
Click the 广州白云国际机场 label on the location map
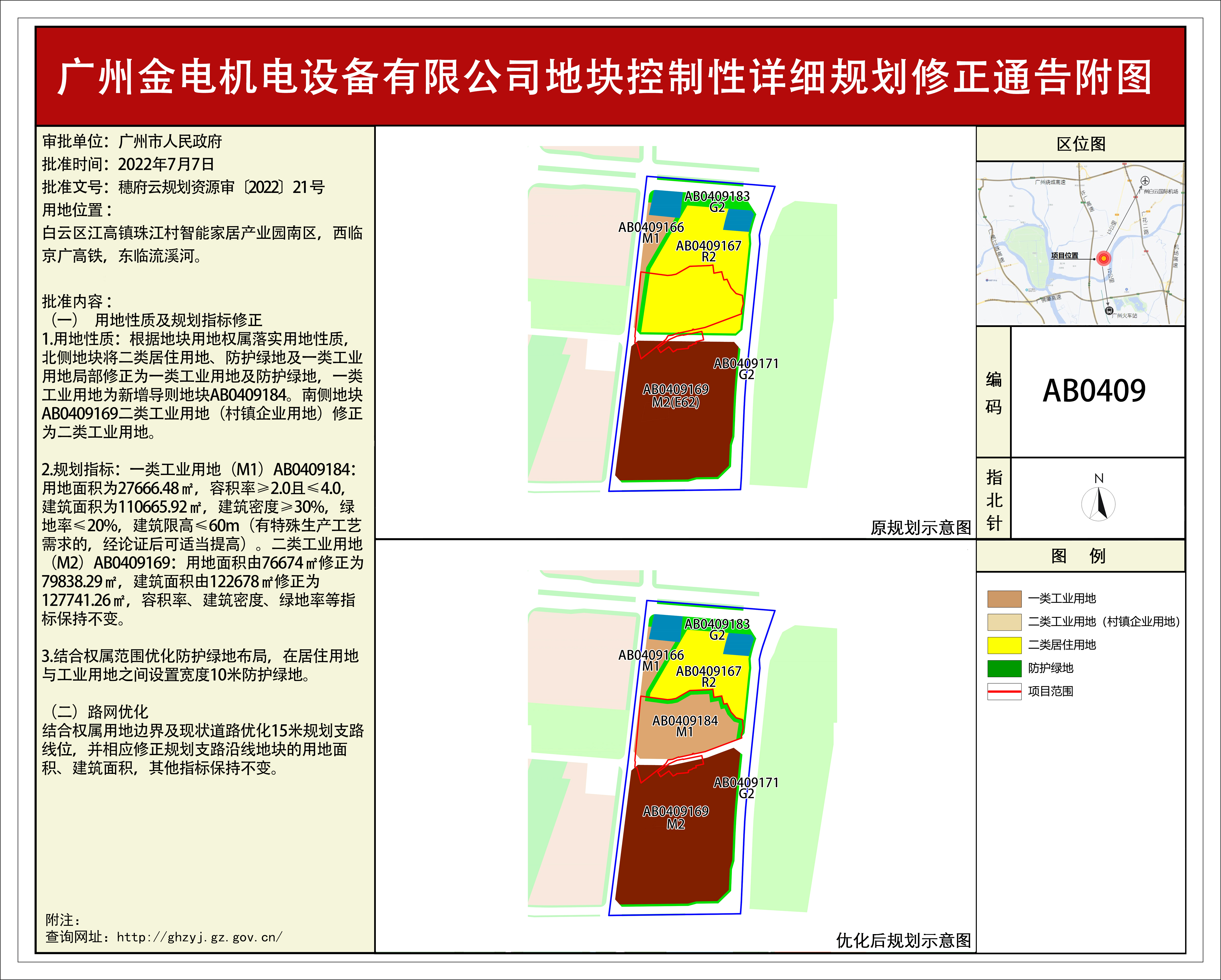point(1159,191)
